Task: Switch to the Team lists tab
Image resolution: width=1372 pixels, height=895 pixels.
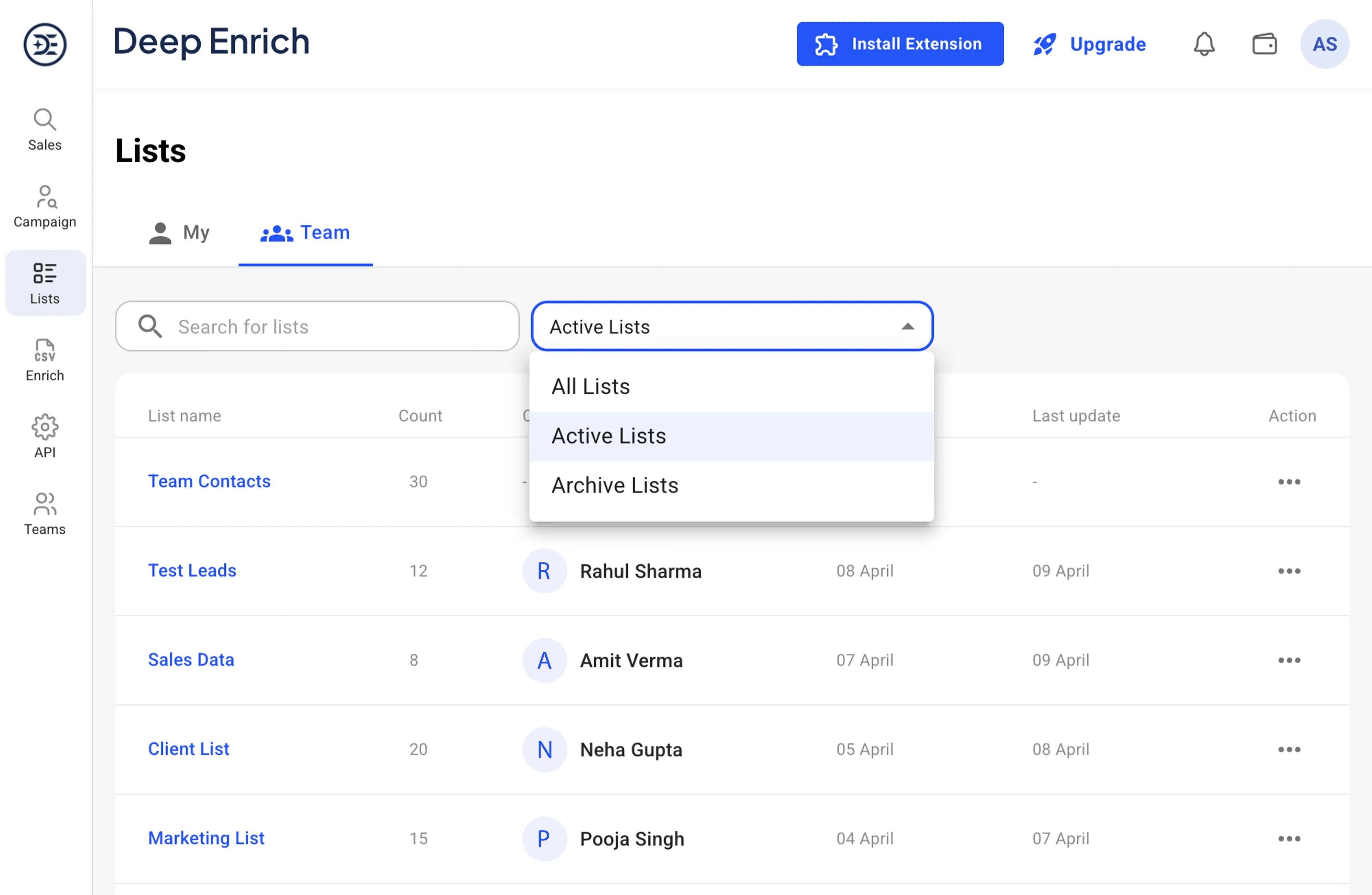Action: (x=306, y=232)
